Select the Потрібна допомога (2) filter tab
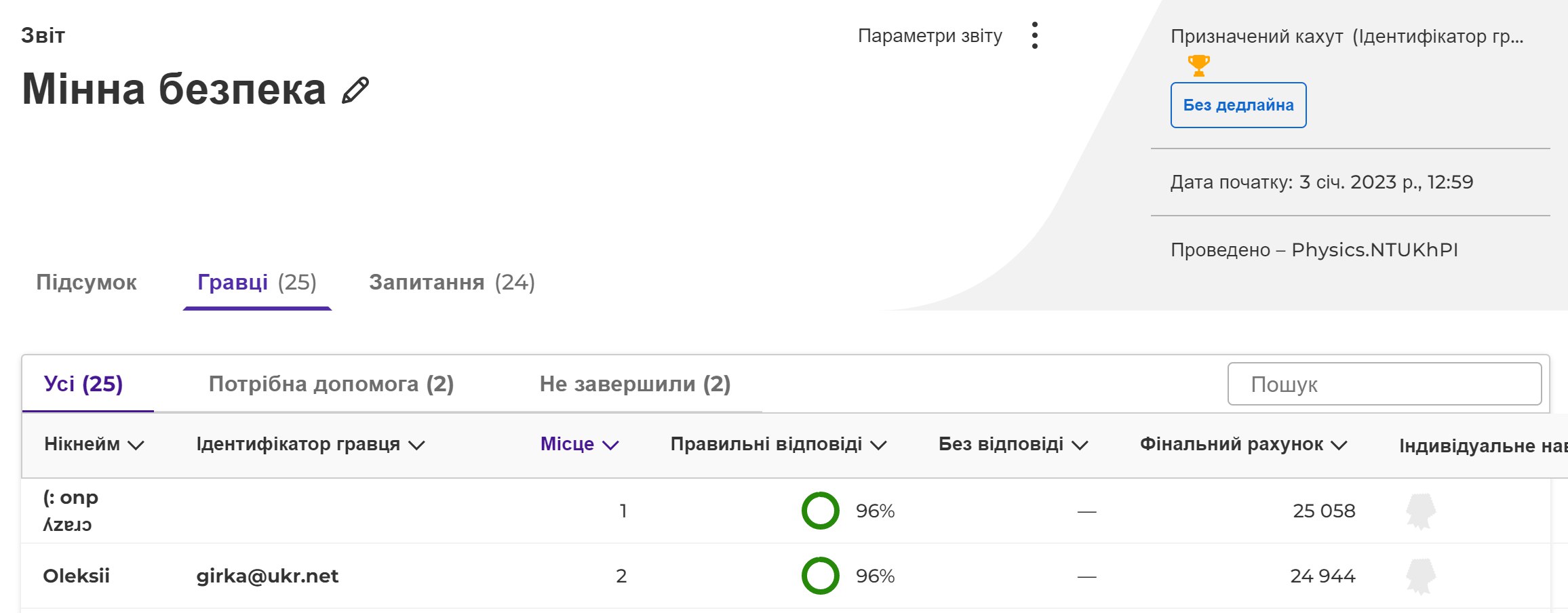This screenshot has width=1568, height=613. coord(331,384)
